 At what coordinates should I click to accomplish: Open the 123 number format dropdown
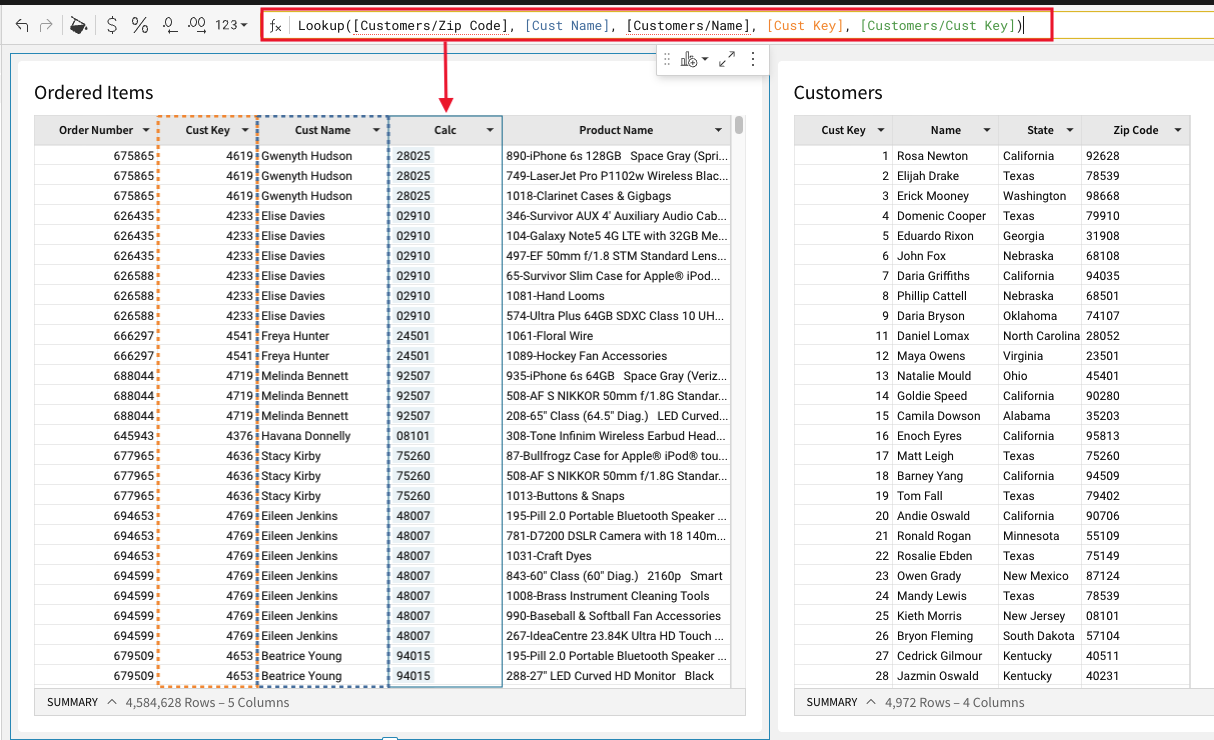pos(231,25)
